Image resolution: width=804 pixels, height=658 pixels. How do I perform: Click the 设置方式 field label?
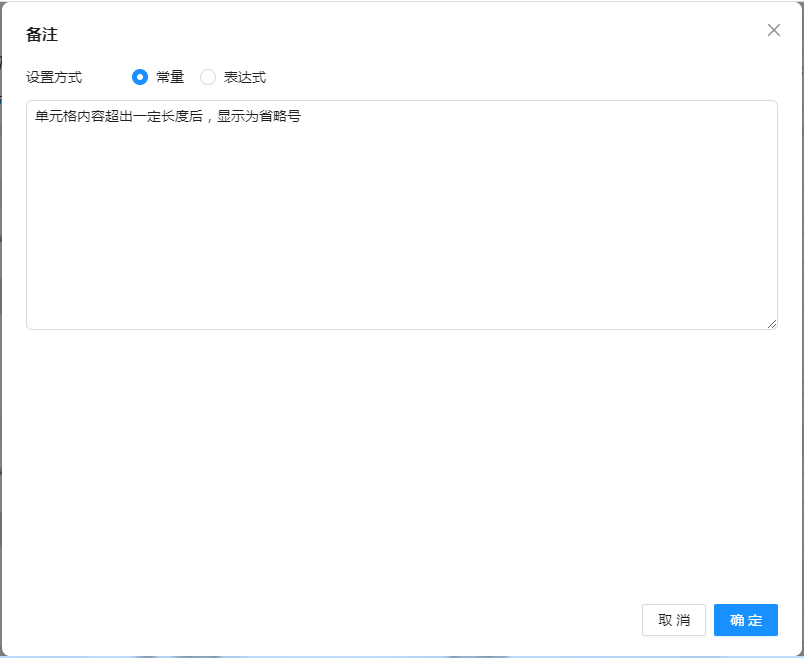coord(54,77)
